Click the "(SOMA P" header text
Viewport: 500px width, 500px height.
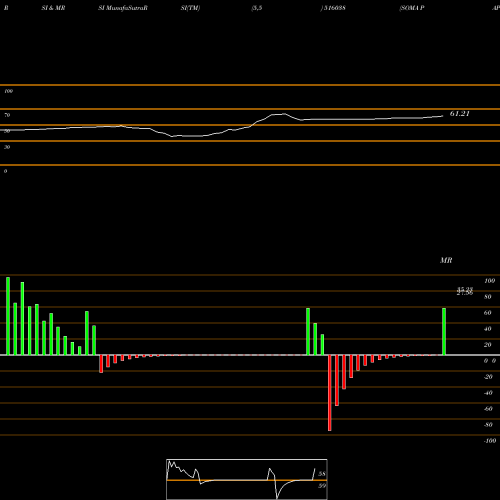click(x=412, y=8)
